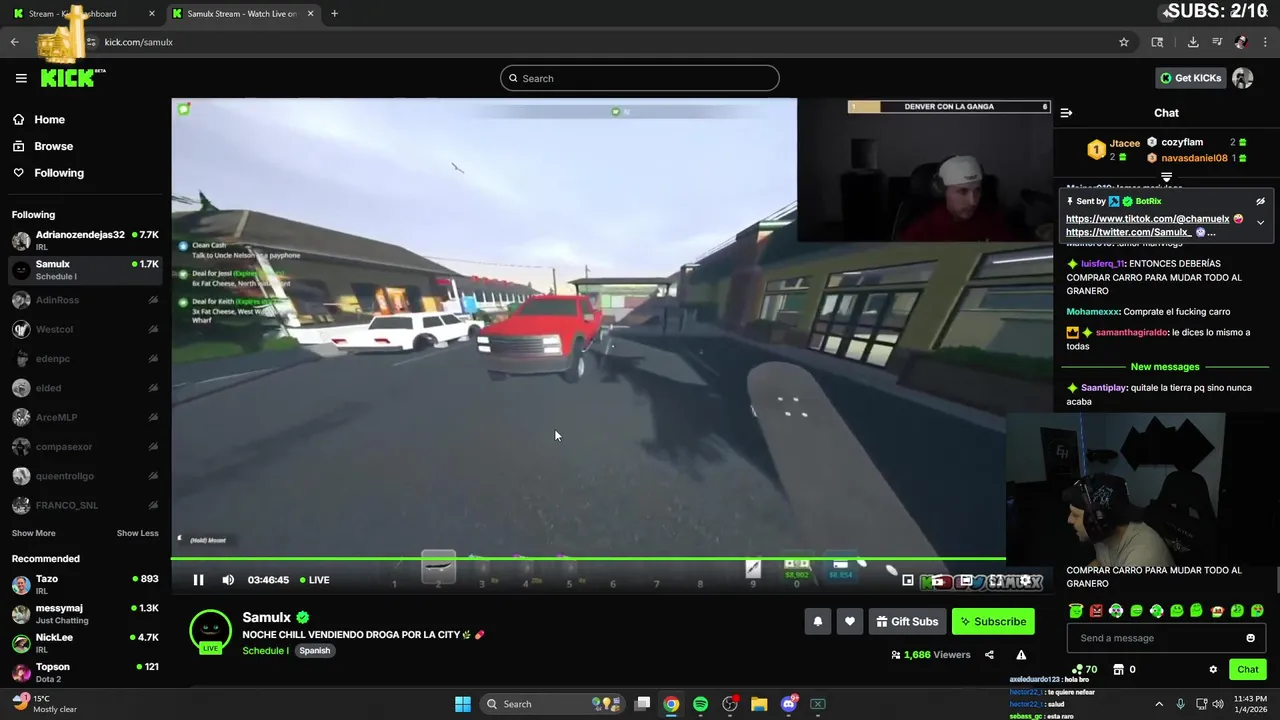
Task: Go back with the browser back arrow
Action: [15, 42]
